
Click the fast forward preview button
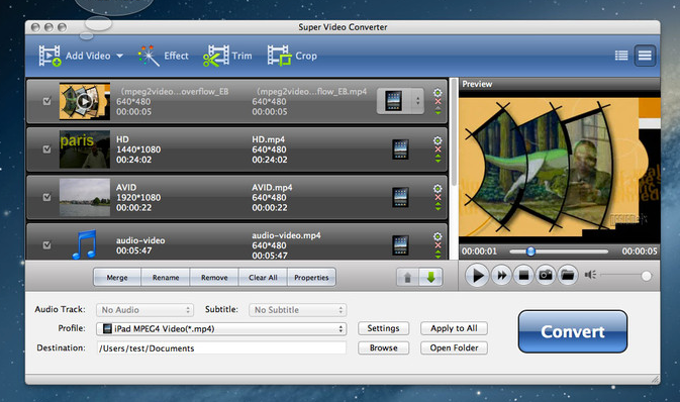click(x=501, y=275)
